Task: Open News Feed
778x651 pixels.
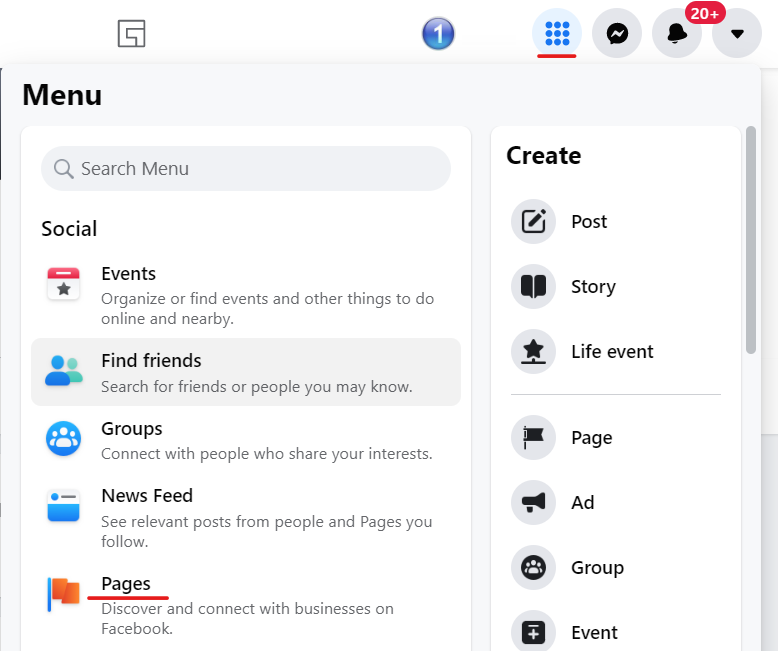Action: [x=147, y=496]
